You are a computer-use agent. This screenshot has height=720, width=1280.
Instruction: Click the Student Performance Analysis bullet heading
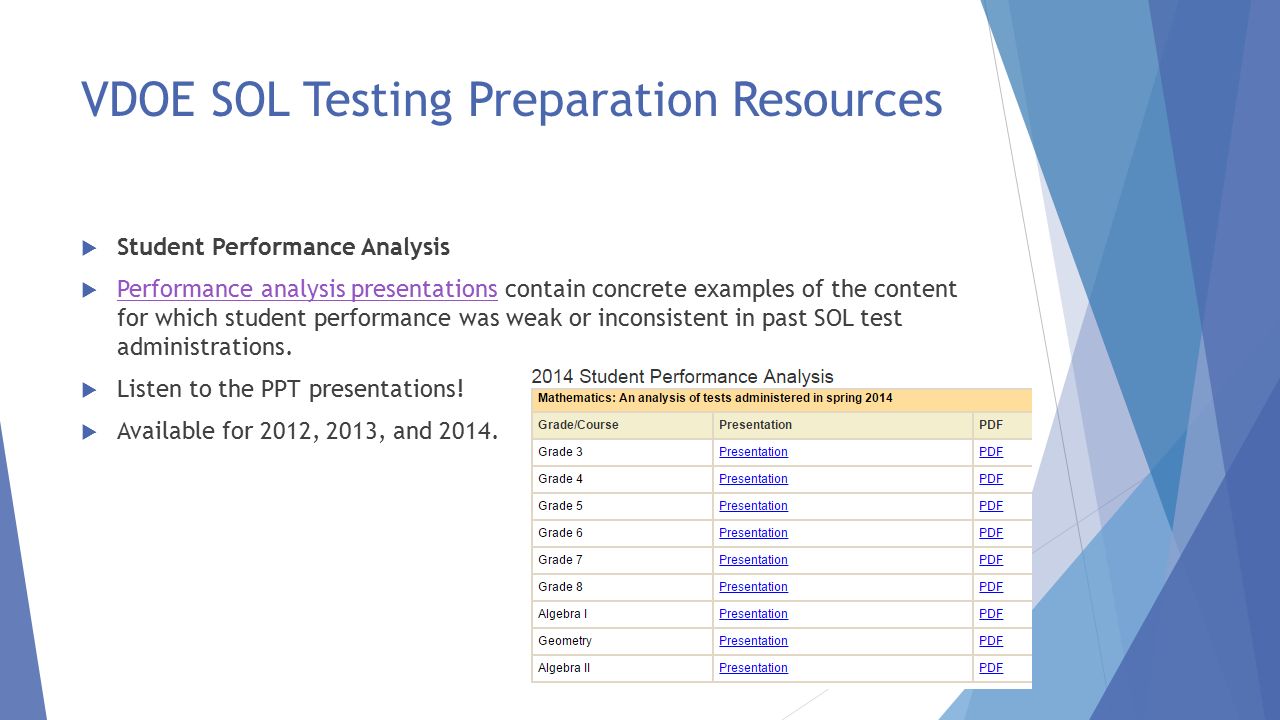[283, 247]
